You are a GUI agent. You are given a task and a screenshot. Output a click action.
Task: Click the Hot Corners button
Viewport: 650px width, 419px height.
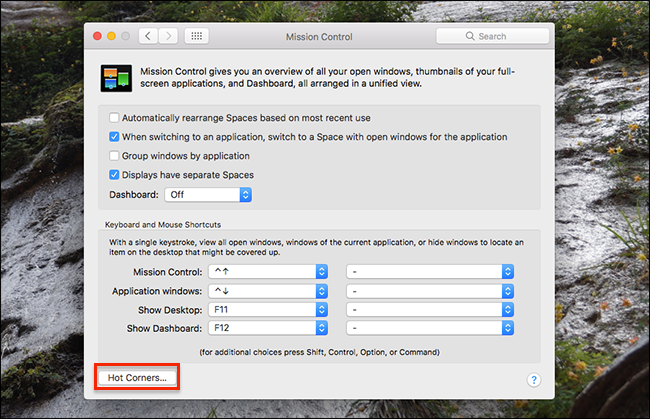(x=137, y=378)
